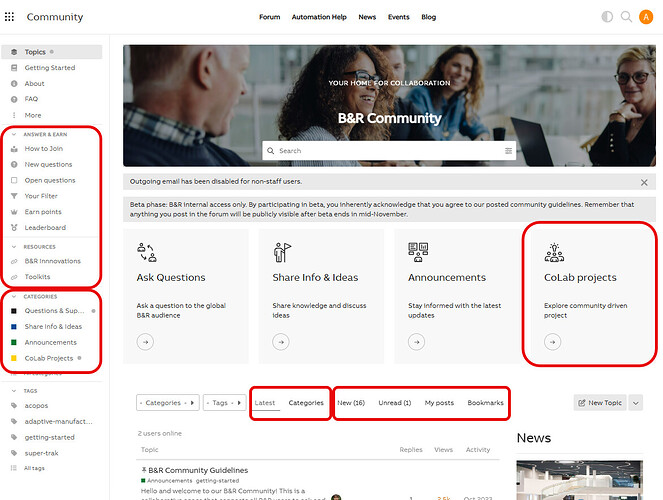
Task: Switch to the Latest tab
Action: pos(265,403)
